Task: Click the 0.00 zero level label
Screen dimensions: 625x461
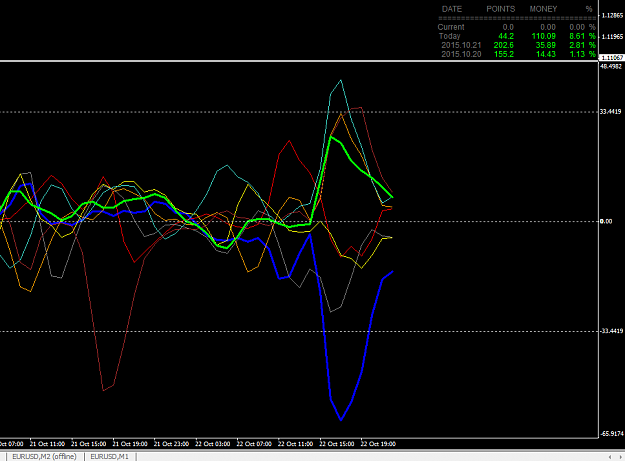Action: 606,221
